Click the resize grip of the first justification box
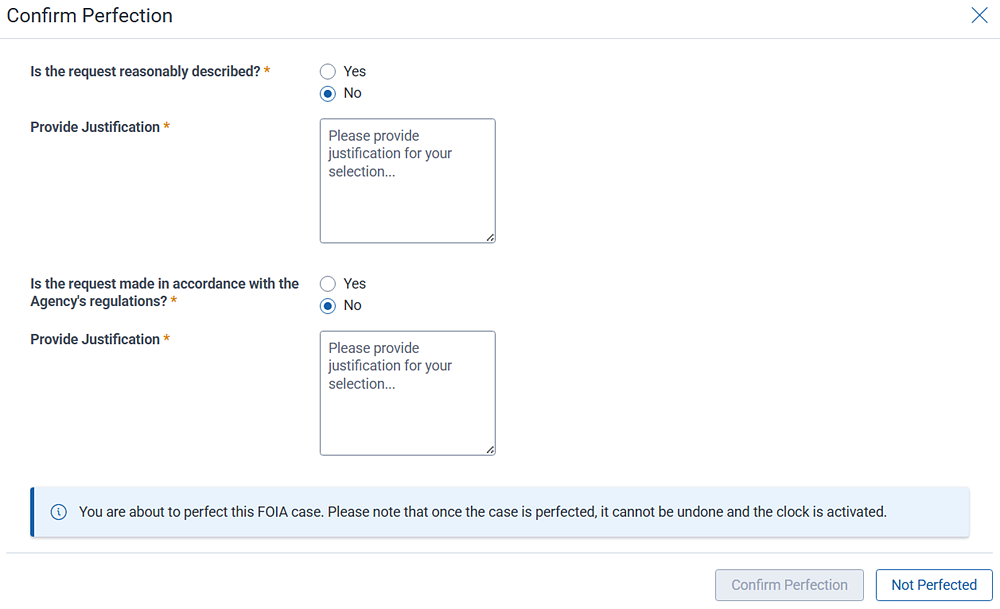 pyautogui.click(x=490, y=237)
